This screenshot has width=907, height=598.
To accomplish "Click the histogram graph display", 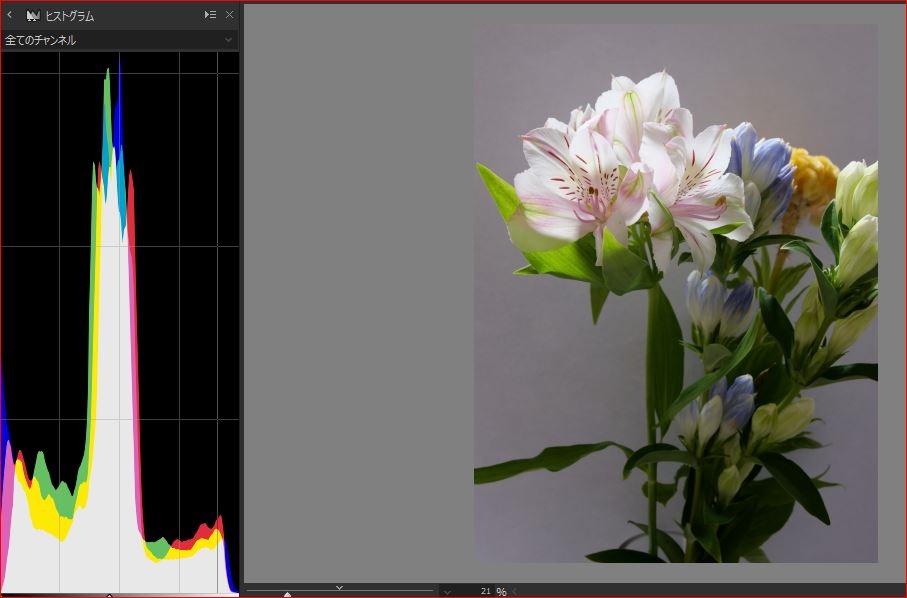I will pyautogui.click(x=120, y=322).
